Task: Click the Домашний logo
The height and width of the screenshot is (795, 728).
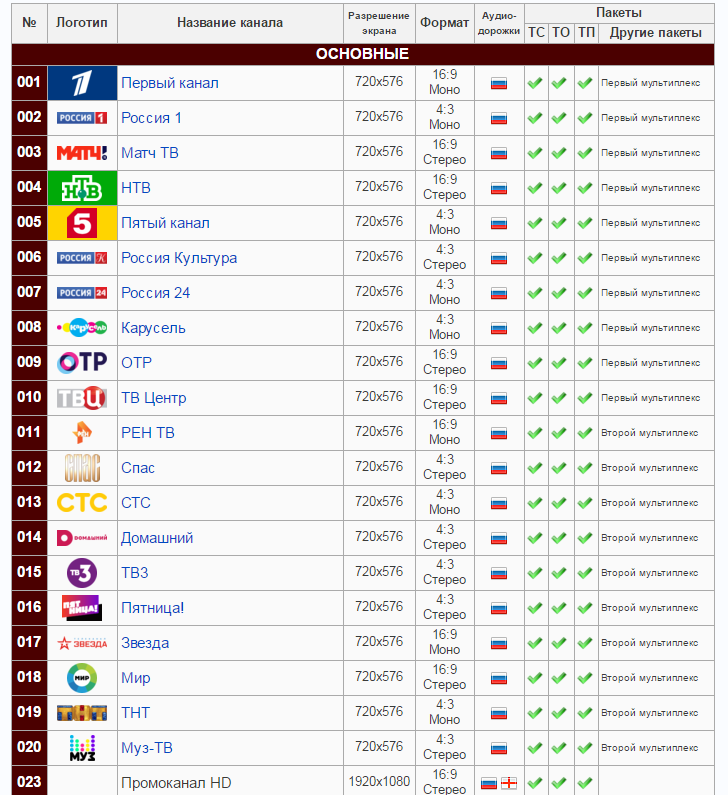Action: 82,538
